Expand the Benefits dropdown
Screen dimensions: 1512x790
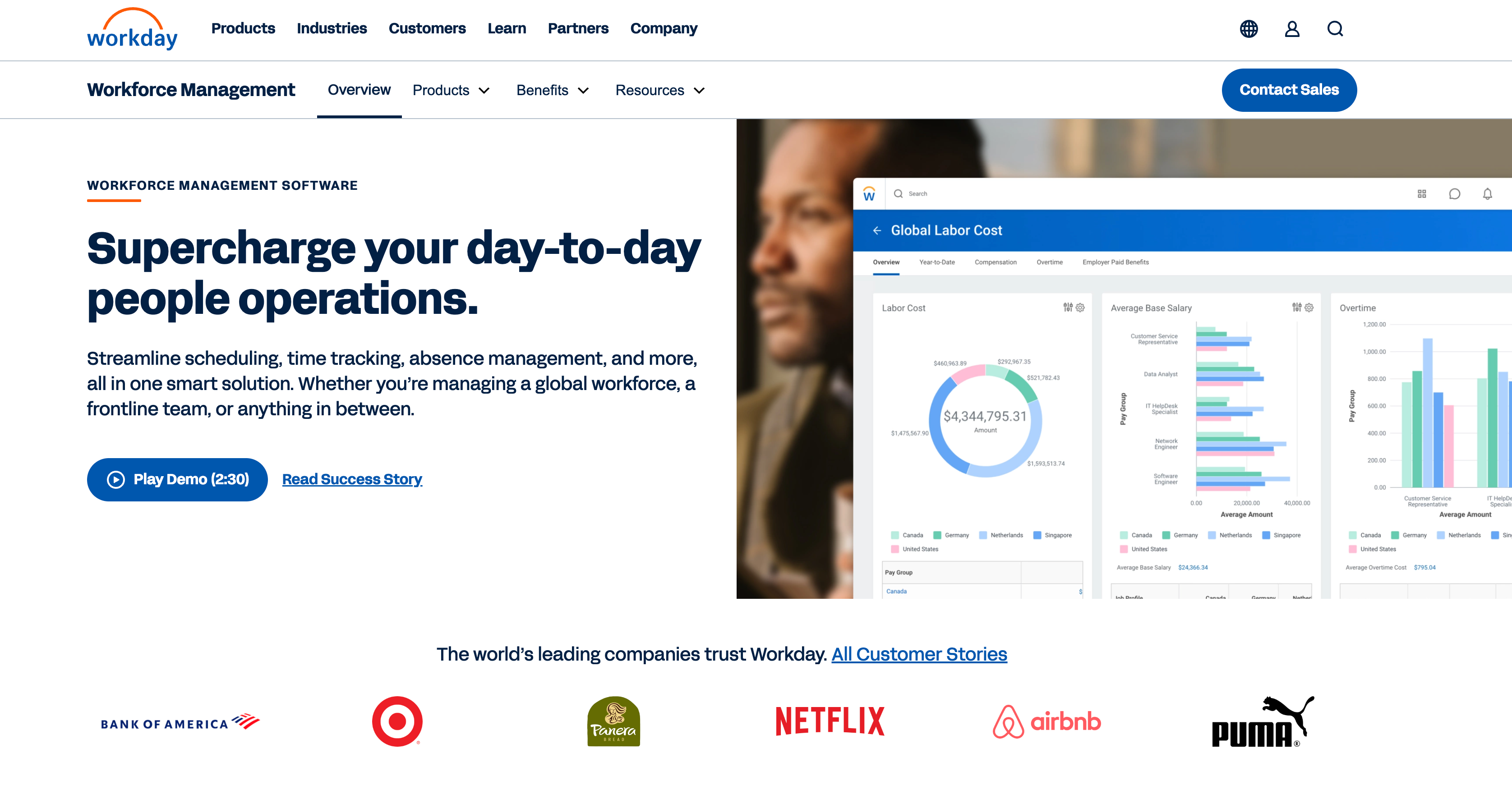(552, 90)
